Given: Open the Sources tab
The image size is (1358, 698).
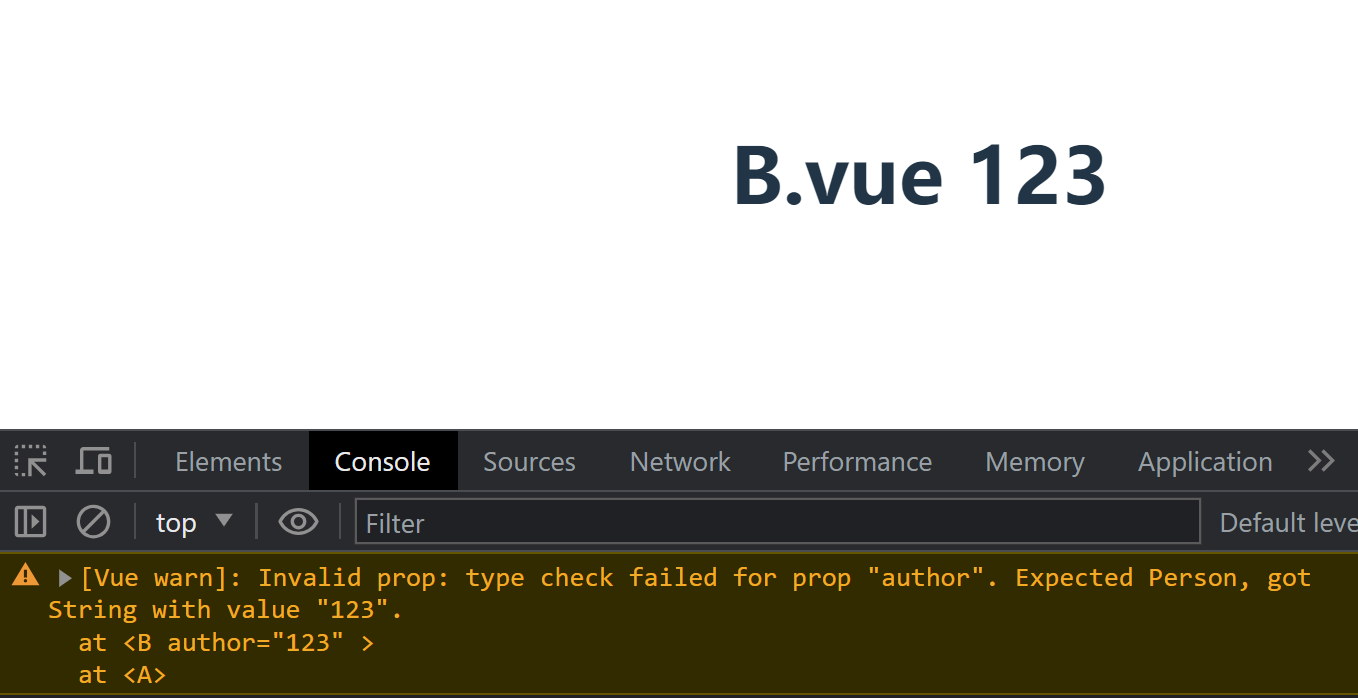Looking at the screenshot, I should [529, 461].
